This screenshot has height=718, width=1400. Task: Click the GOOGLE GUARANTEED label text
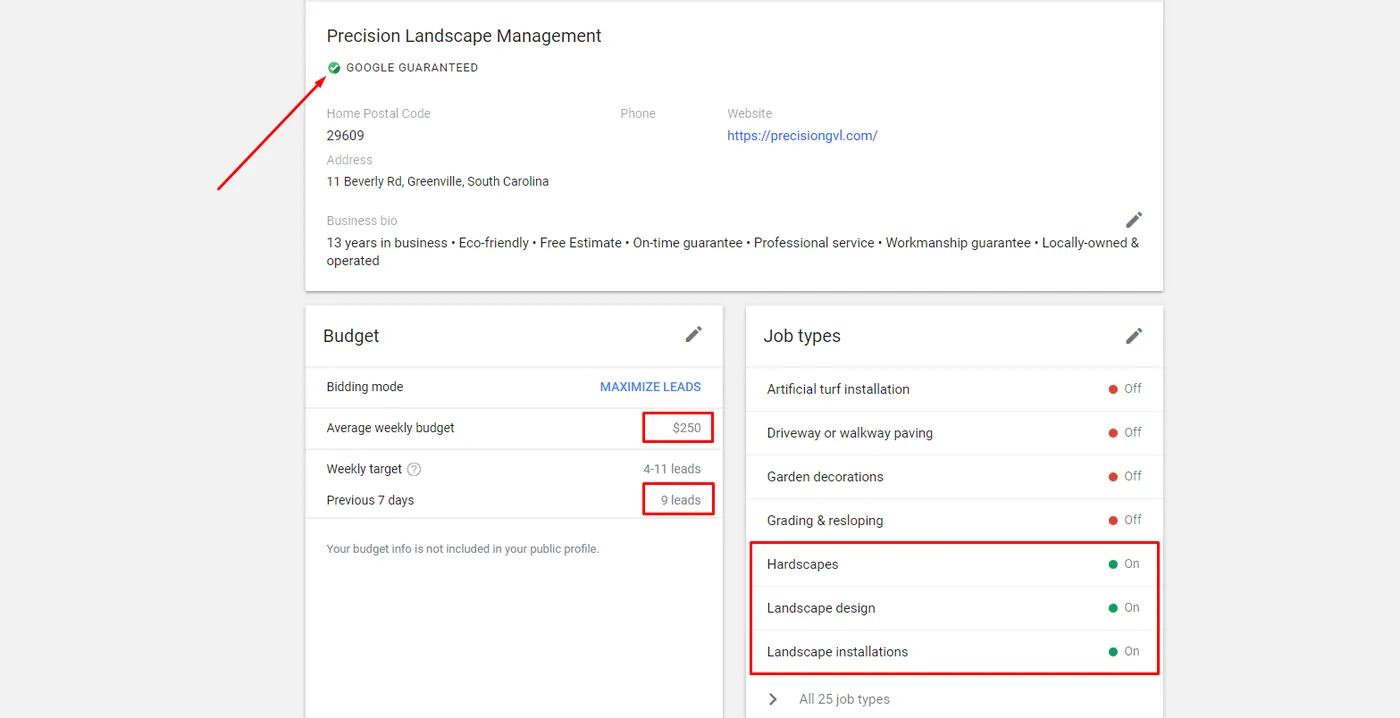[412, 68]
